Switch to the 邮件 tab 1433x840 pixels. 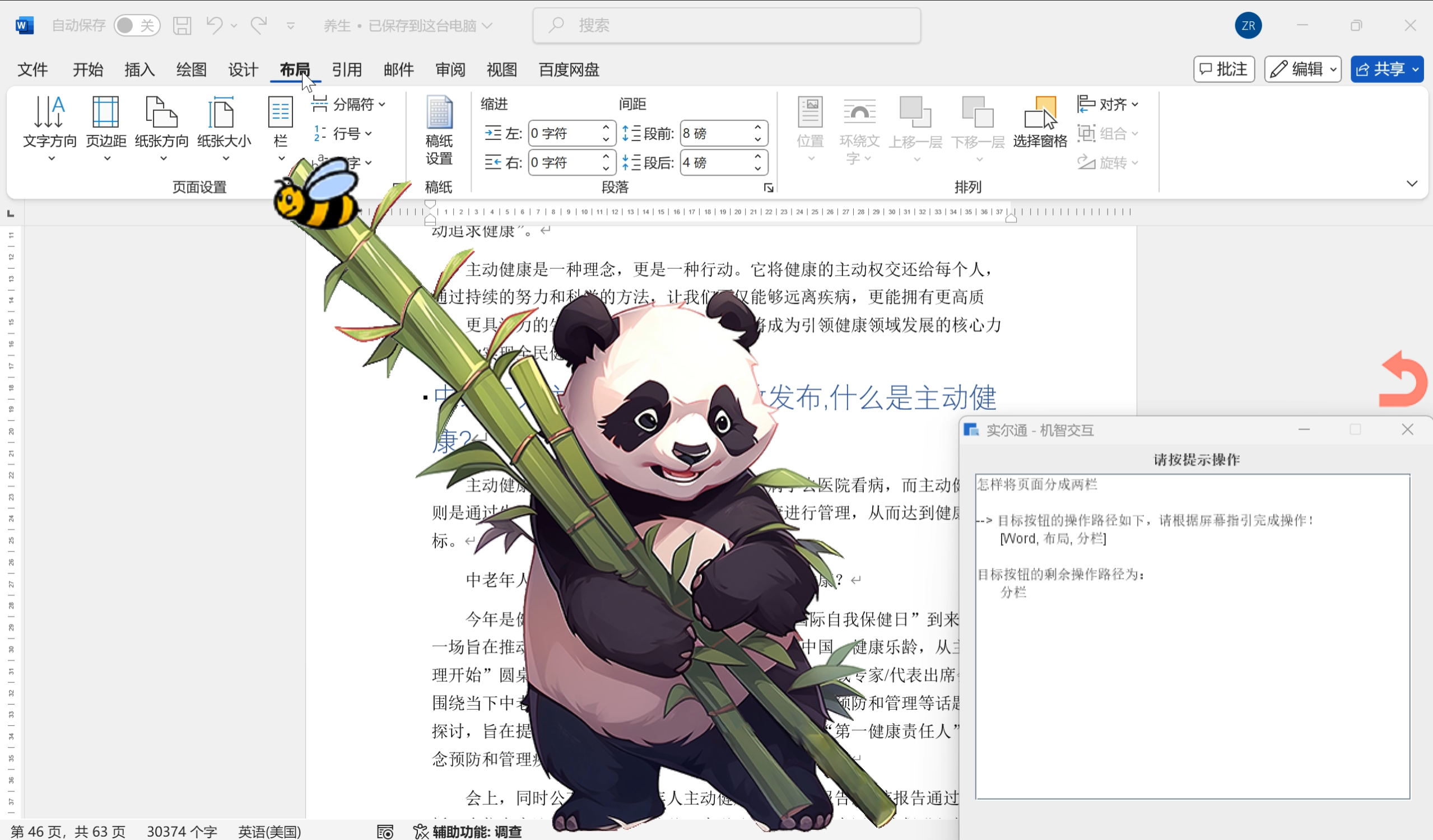[399, 69]
